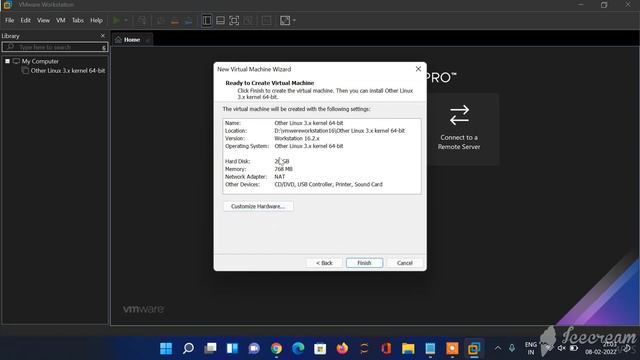This screenshot has height=360, width=640.
Task: Click the Customize Hardware button
Action: 258,206
